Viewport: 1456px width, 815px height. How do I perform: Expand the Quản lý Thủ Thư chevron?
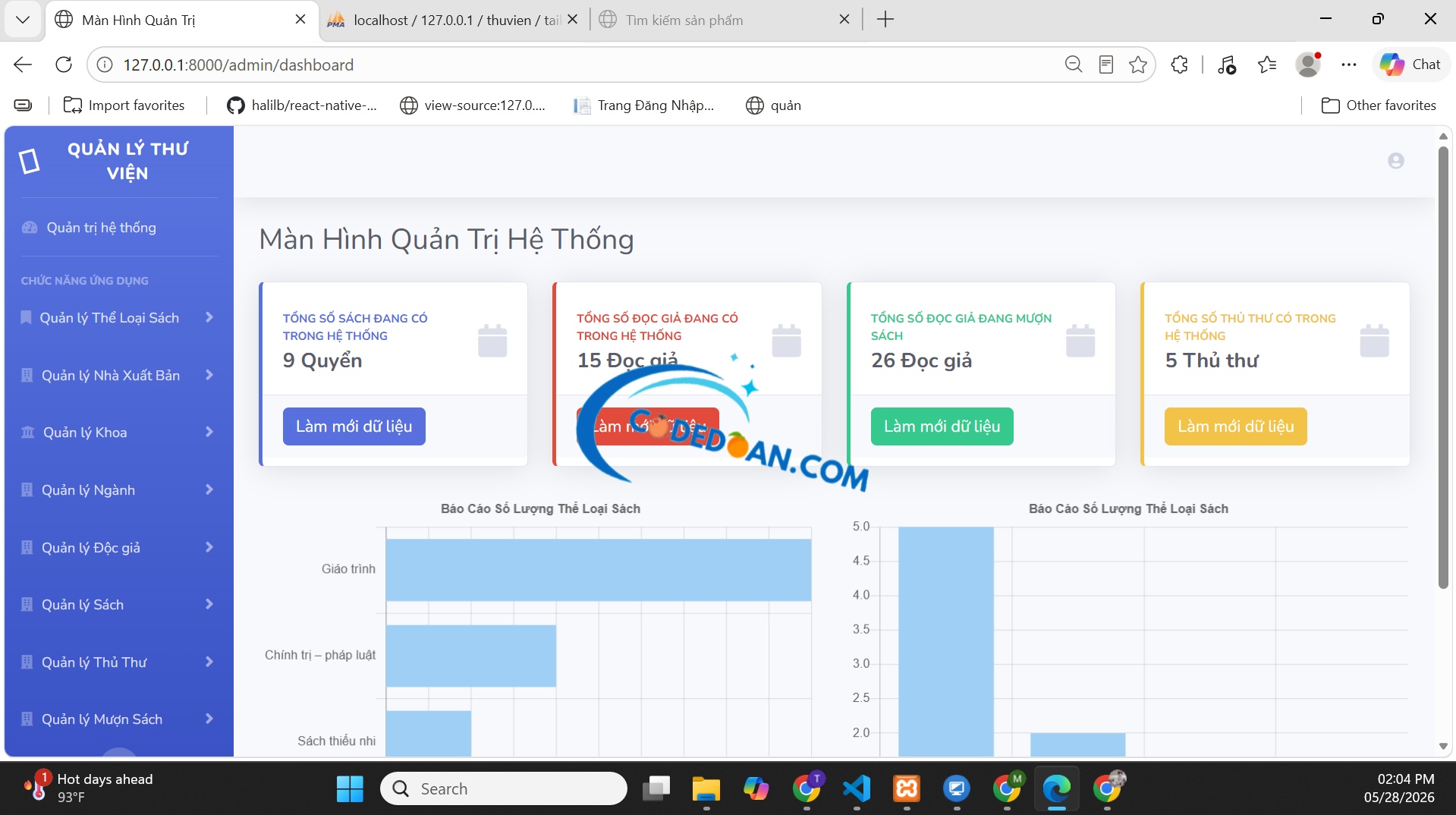coord(209,662)
